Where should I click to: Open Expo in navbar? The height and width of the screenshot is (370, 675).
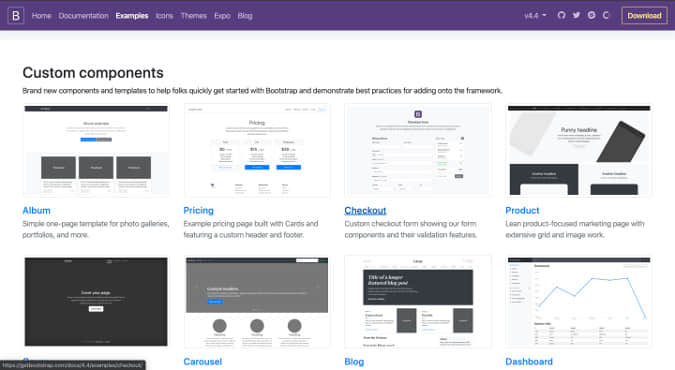point(222,16)
